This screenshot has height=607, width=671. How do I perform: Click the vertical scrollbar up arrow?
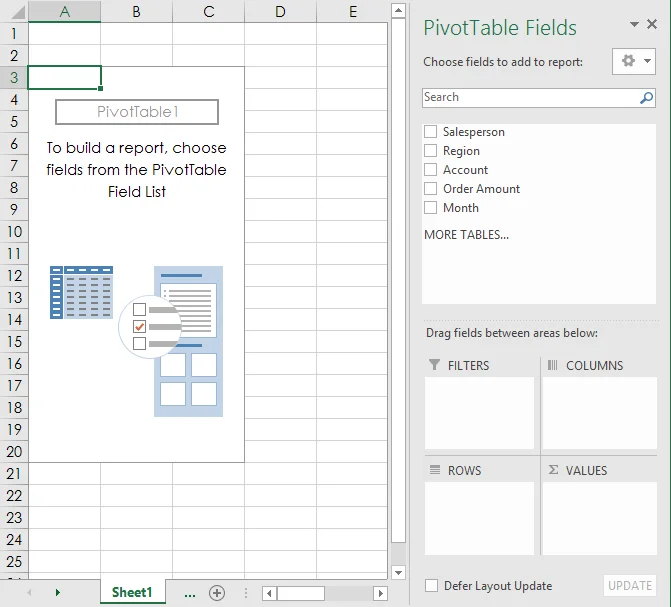click(x=398, y=10)
